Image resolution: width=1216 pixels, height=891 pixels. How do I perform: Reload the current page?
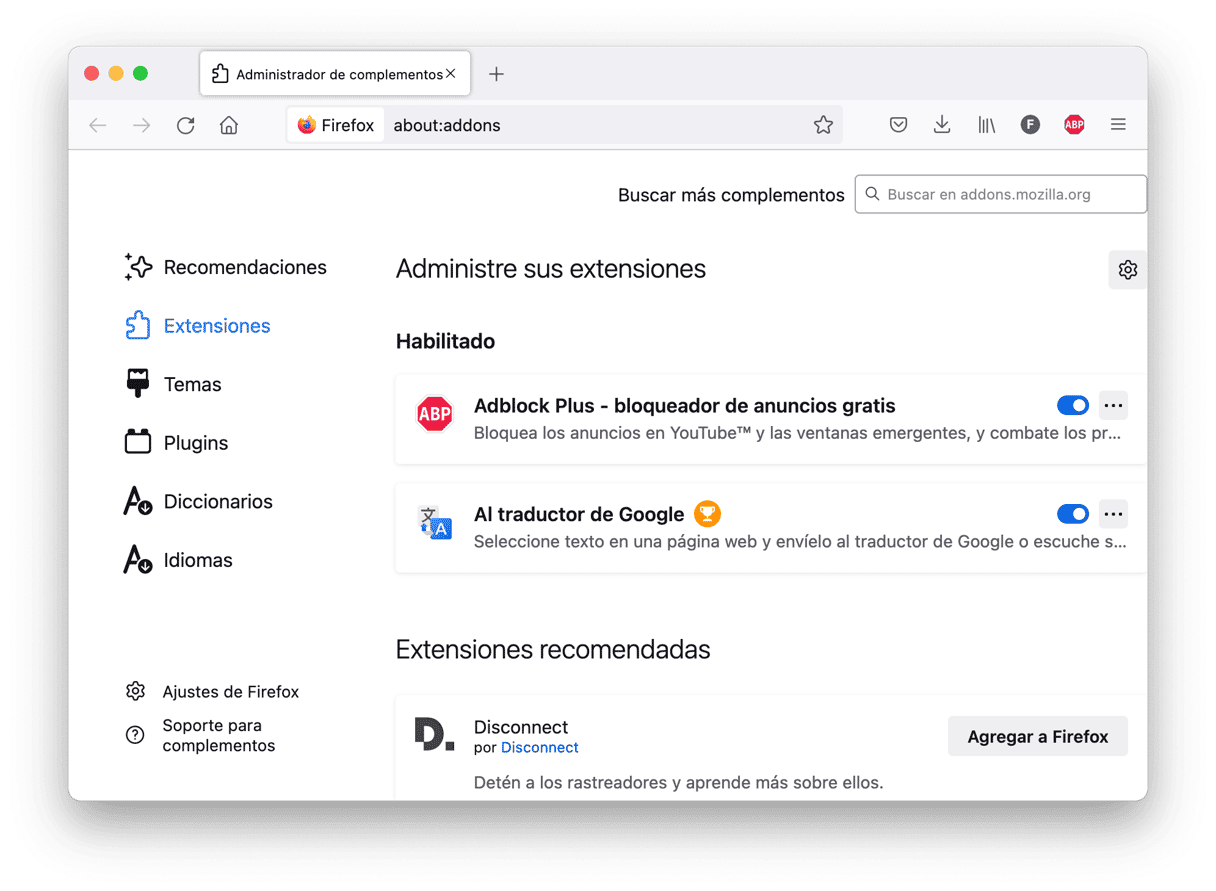186,125
